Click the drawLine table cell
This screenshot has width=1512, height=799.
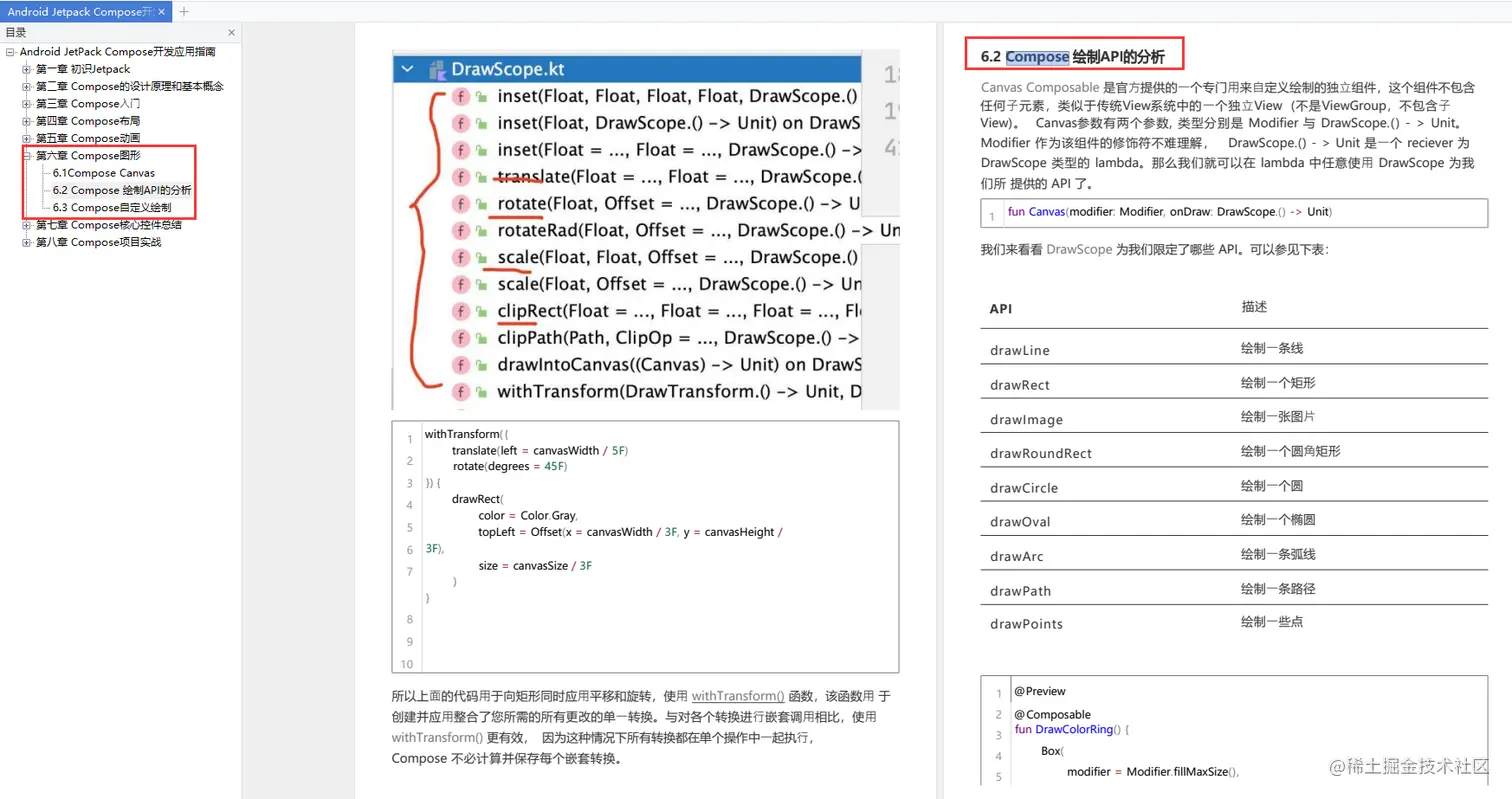pyautogui.click(x=1019, y=351)
